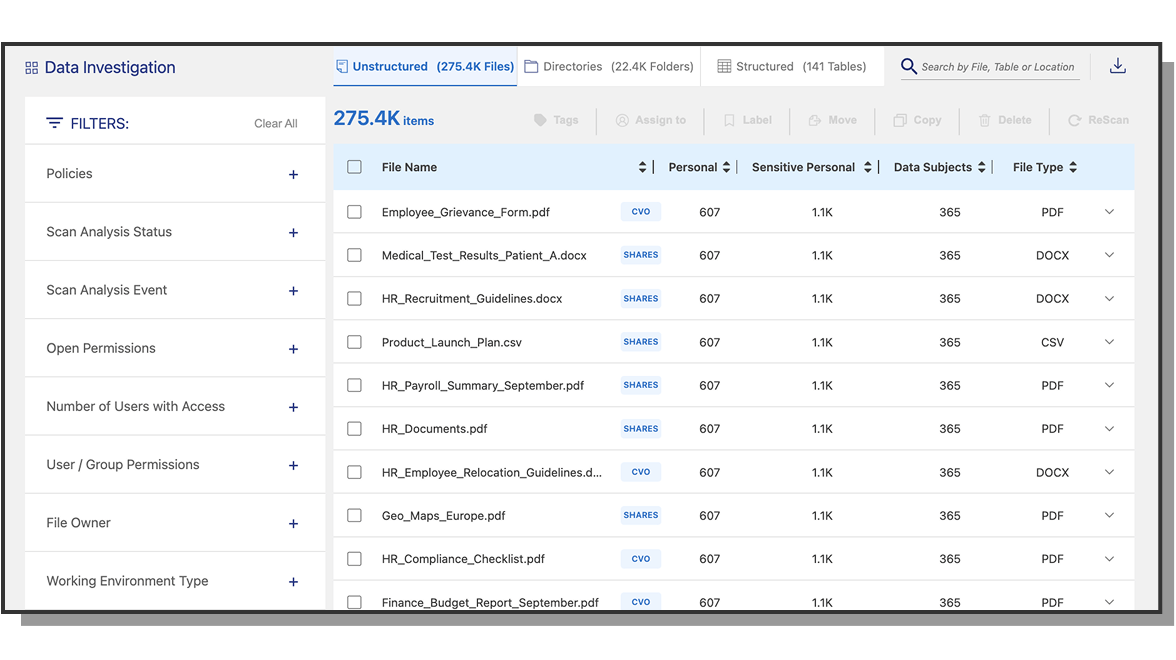Open the row chevron for HR_Documents.pdf
Screen dimensions: 1176x660
pos(1109,428)
